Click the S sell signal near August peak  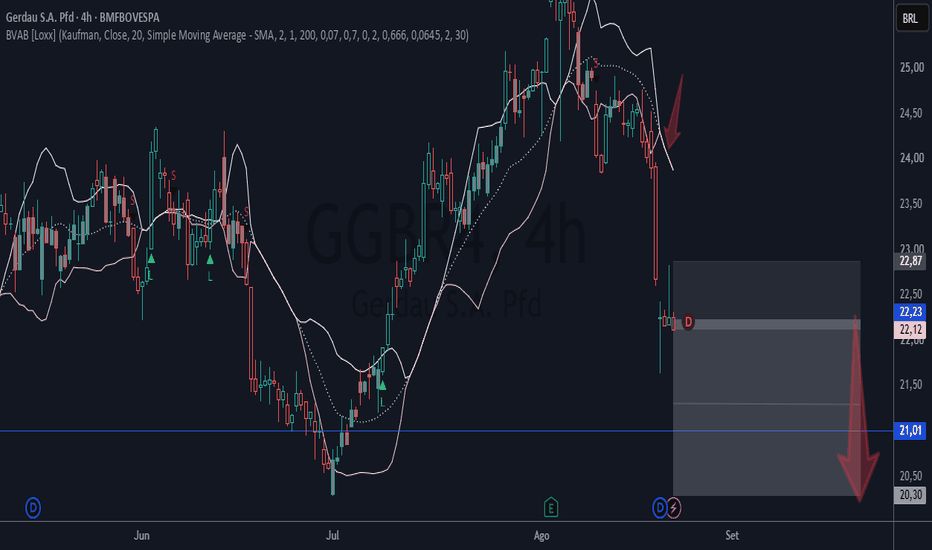pos(596,62)
